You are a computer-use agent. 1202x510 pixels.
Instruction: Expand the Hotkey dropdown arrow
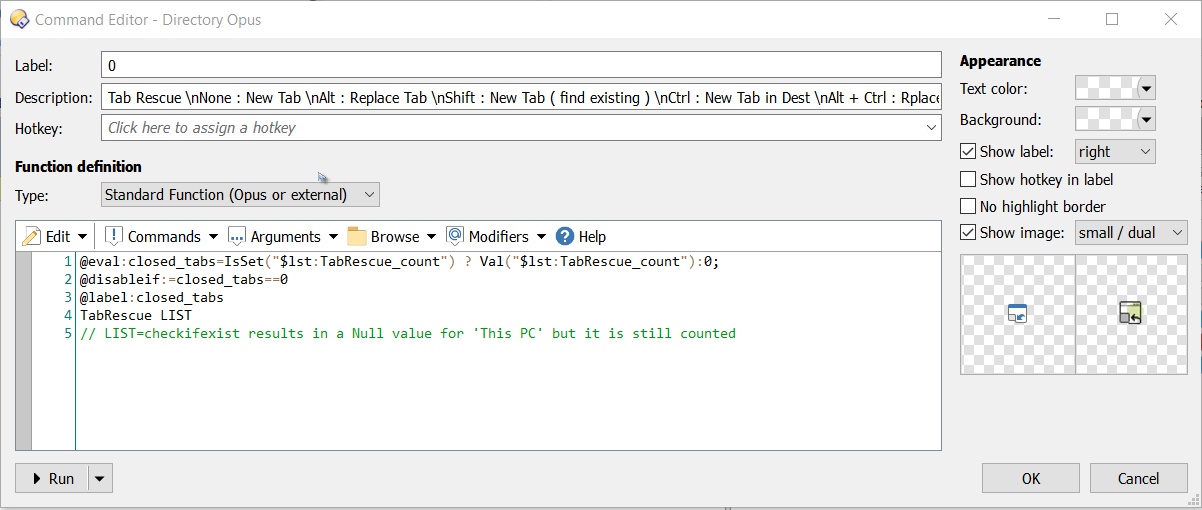[931, 128]
